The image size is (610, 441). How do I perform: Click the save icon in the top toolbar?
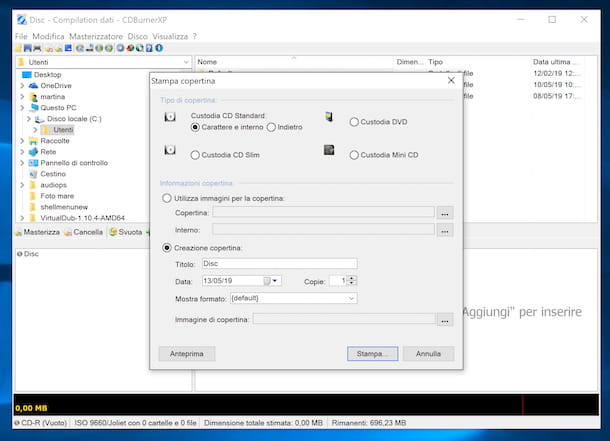(26, 48)
